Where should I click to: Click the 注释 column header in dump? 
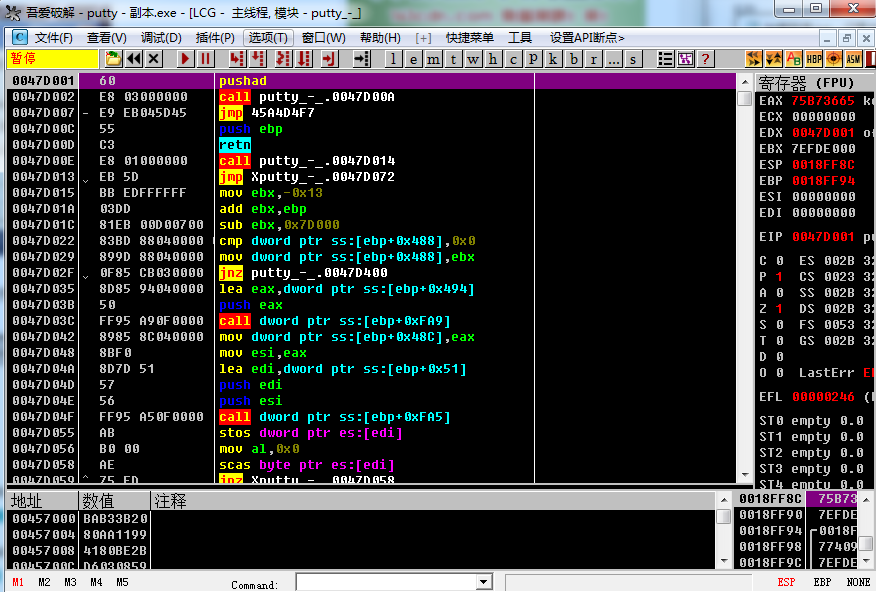pyautogui.click(x=170, y=500)
